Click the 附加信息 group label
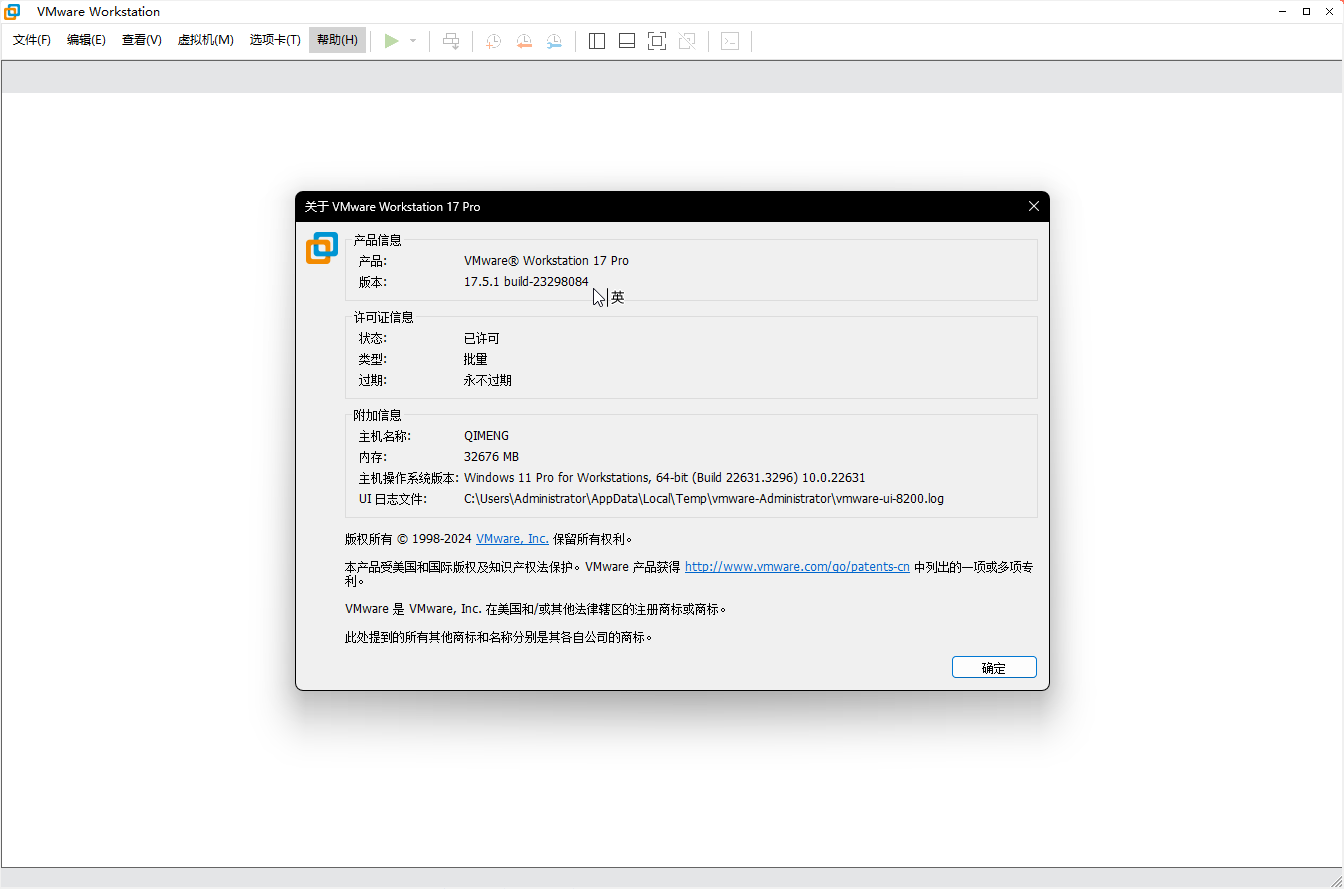1344x889 pixels. click(x=378, y=415)
